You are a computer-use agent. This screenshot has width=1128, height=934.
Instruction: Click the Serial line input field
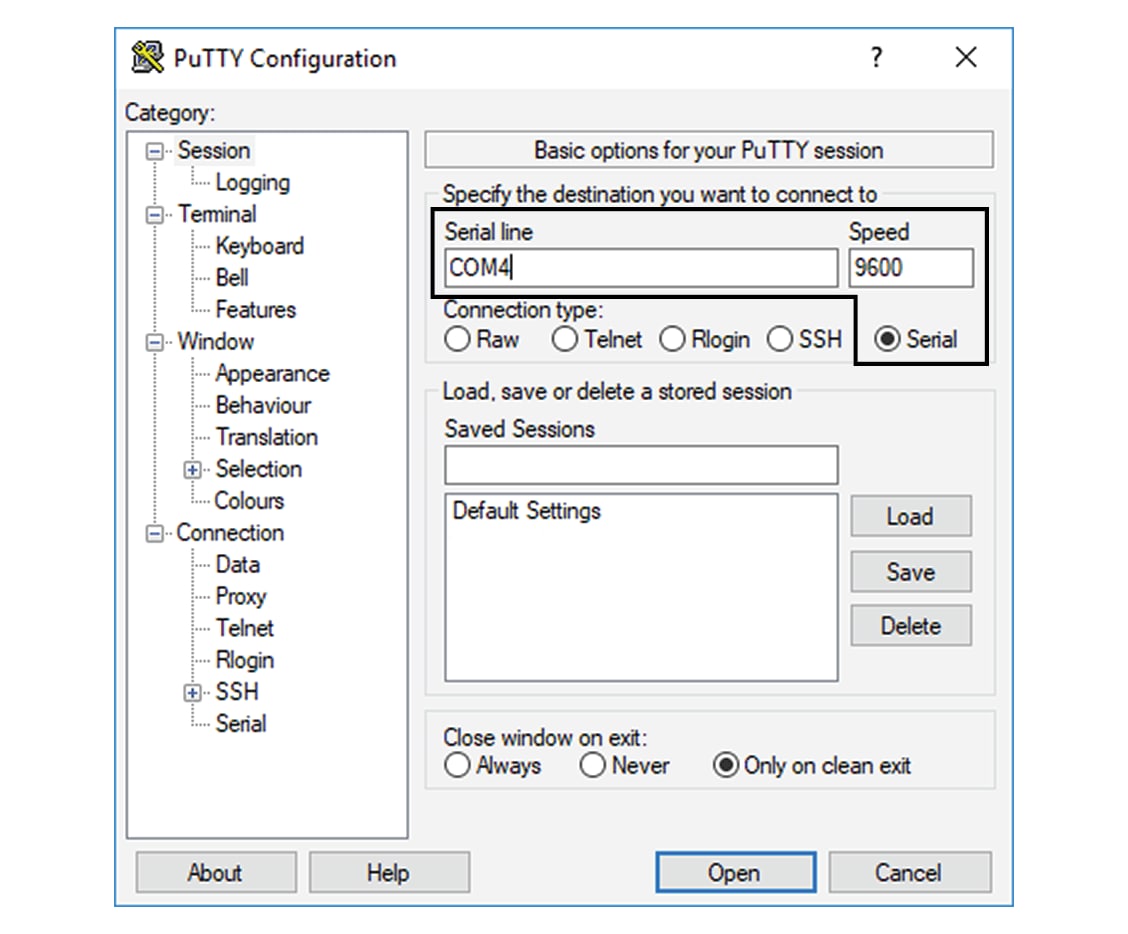(x=641, y=268)
